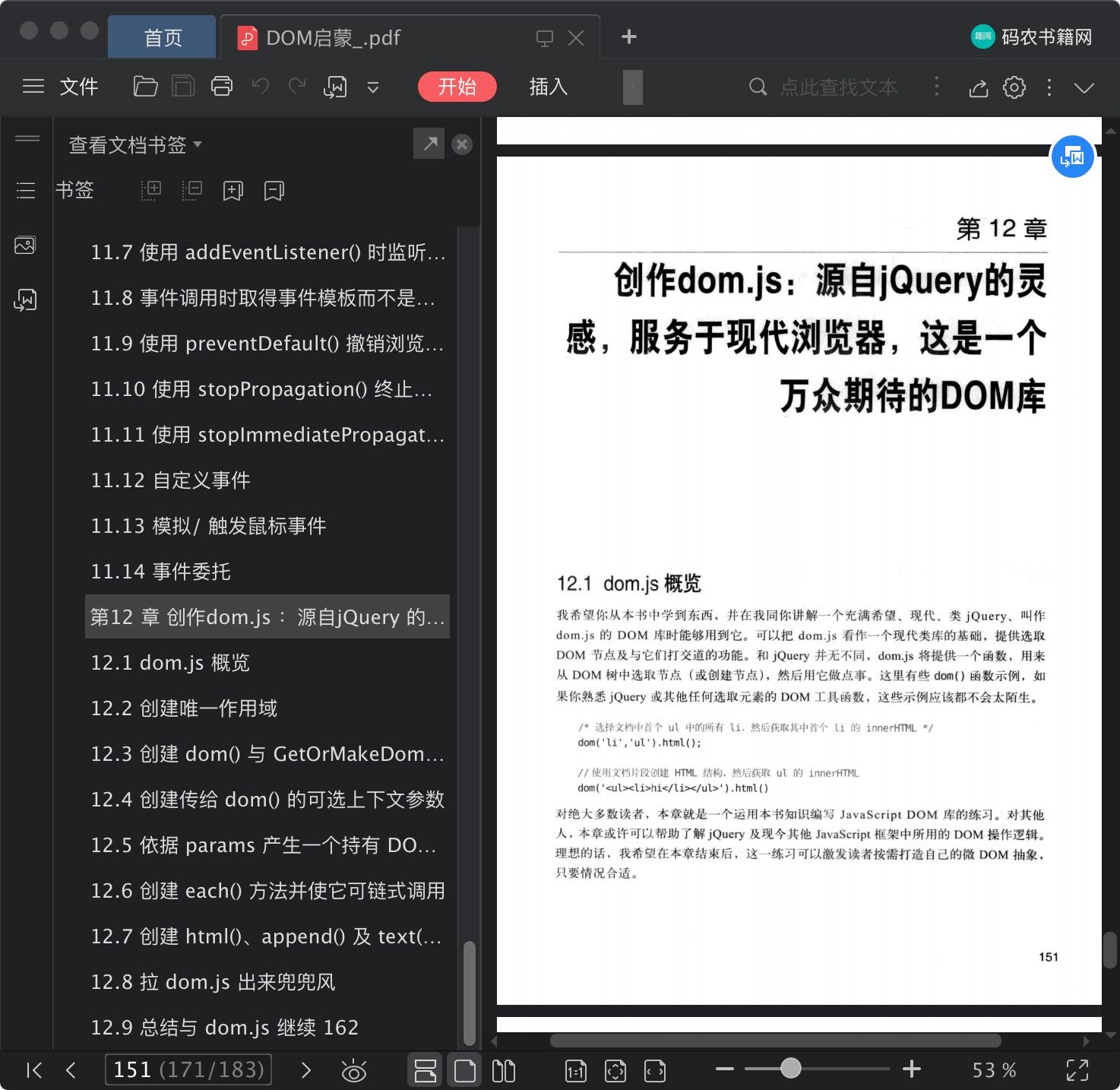Viewport: 1120px width, 1090px height.
Task: Click the collapse all bookmarks icon
Action: tap(192, 190)
